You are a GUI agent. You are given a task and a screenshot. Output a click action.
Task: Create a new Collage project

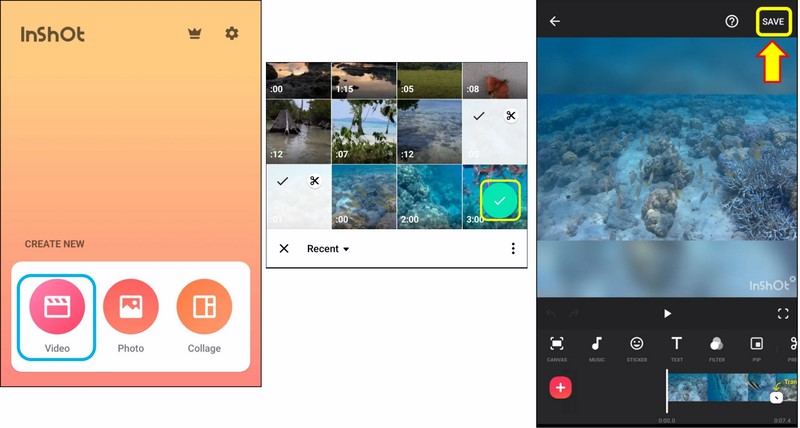[x=204, y=317]
